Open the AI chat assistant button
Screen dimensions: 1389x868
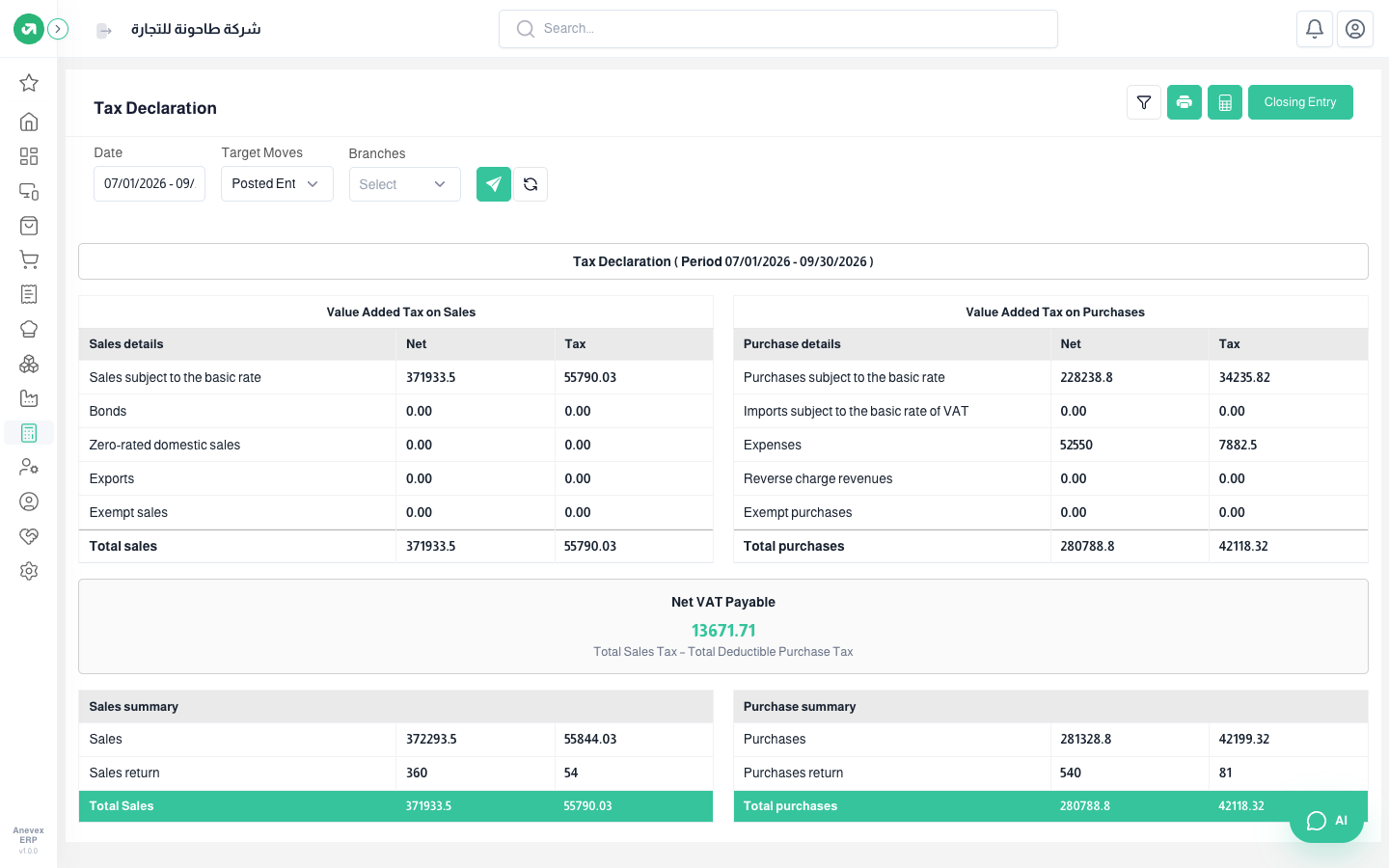coord(1326,821)
